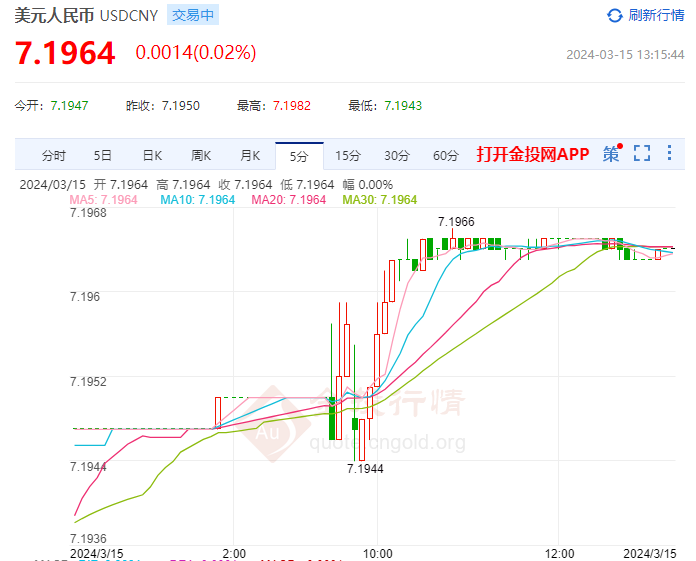Image resolution: width=696 pixels, height=561 pixels.
Task: Click the MA5: 7.1964 legend label
Action: (x=103, y=200)
